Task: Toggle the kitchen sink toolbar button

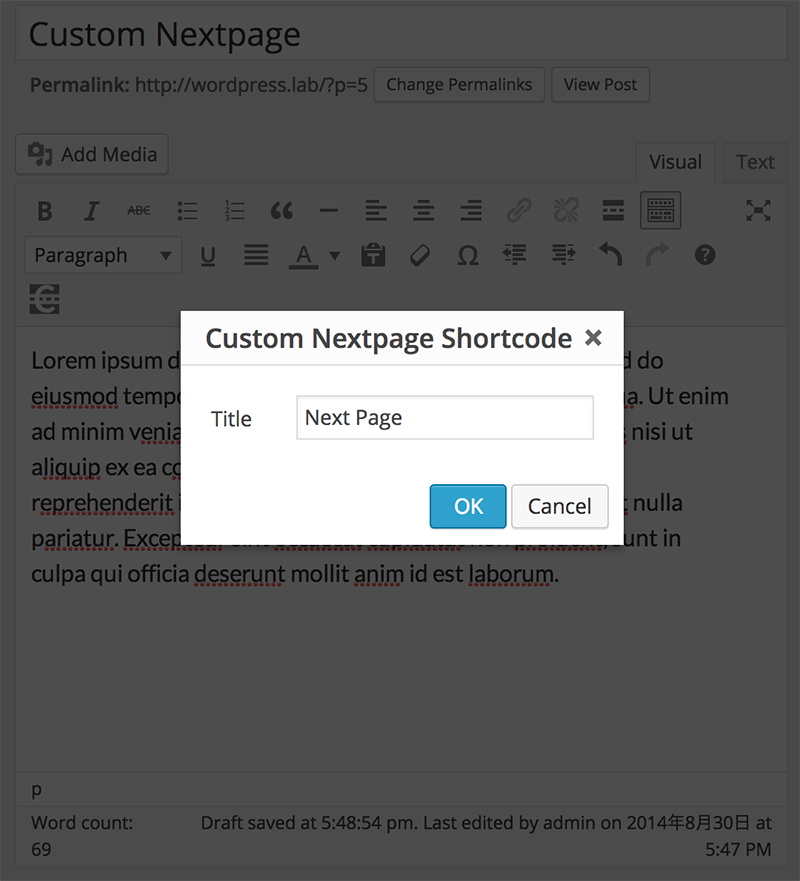Action: [660, 211]
